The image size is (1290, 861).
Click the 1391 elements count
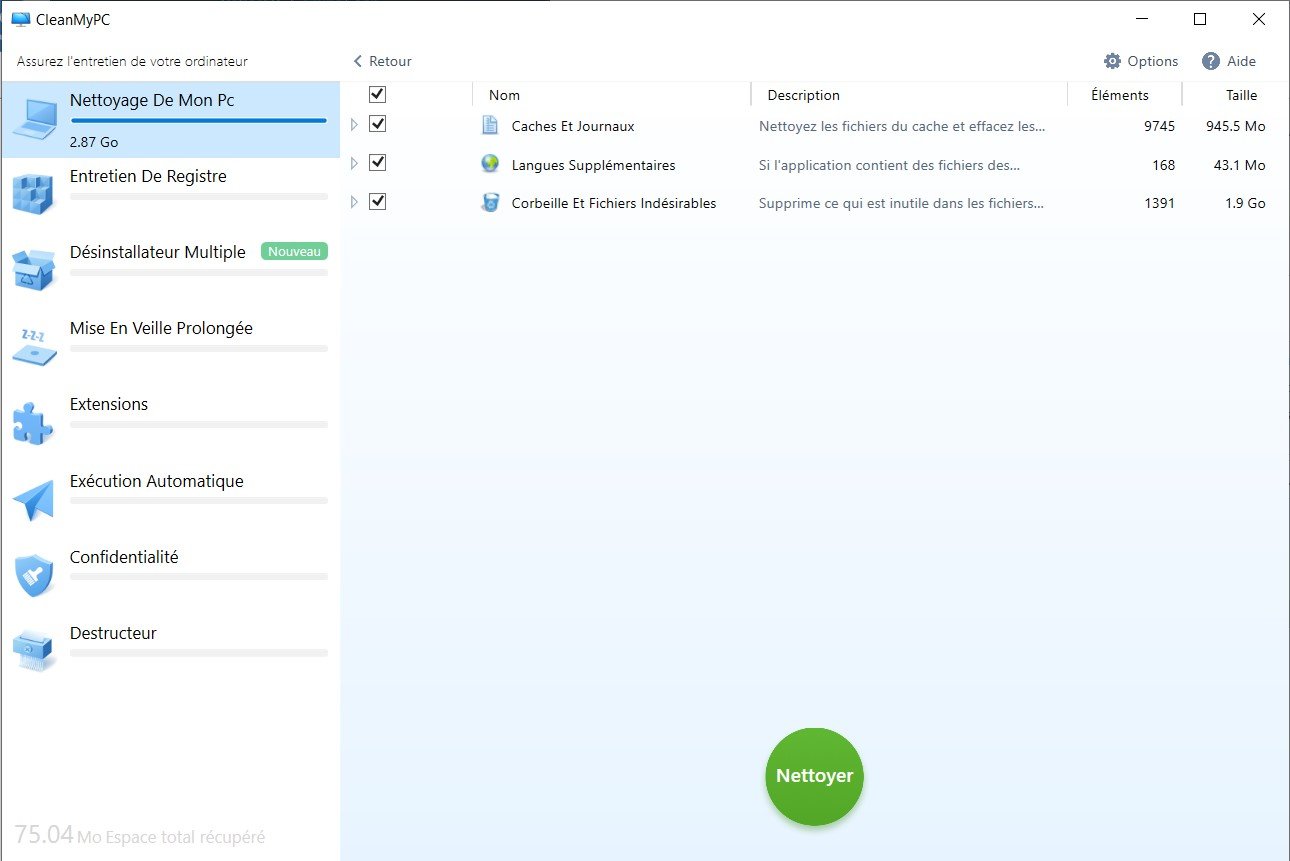coord(1159,203)
